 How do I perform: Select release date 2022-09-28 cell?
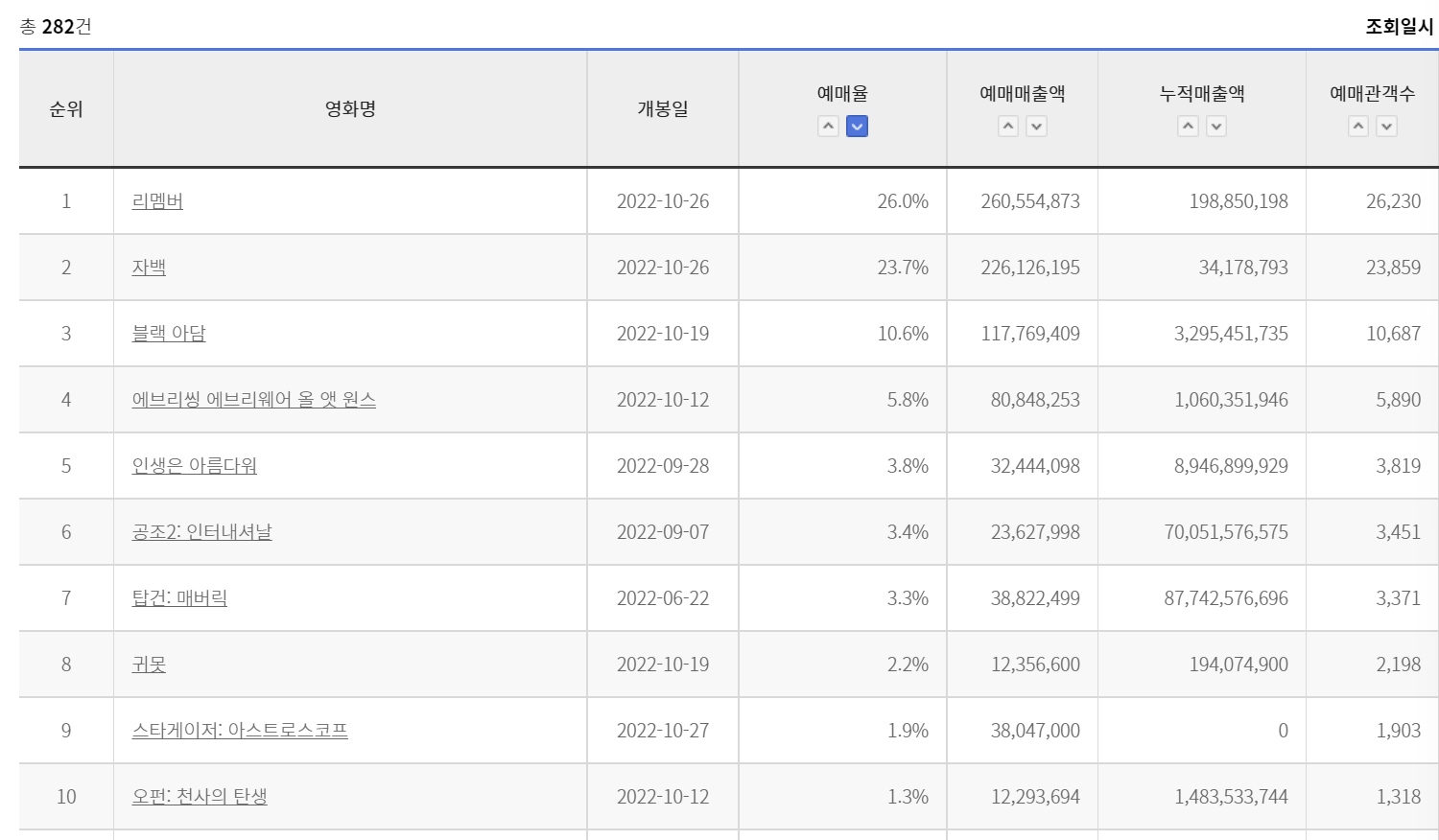[663, 466]
